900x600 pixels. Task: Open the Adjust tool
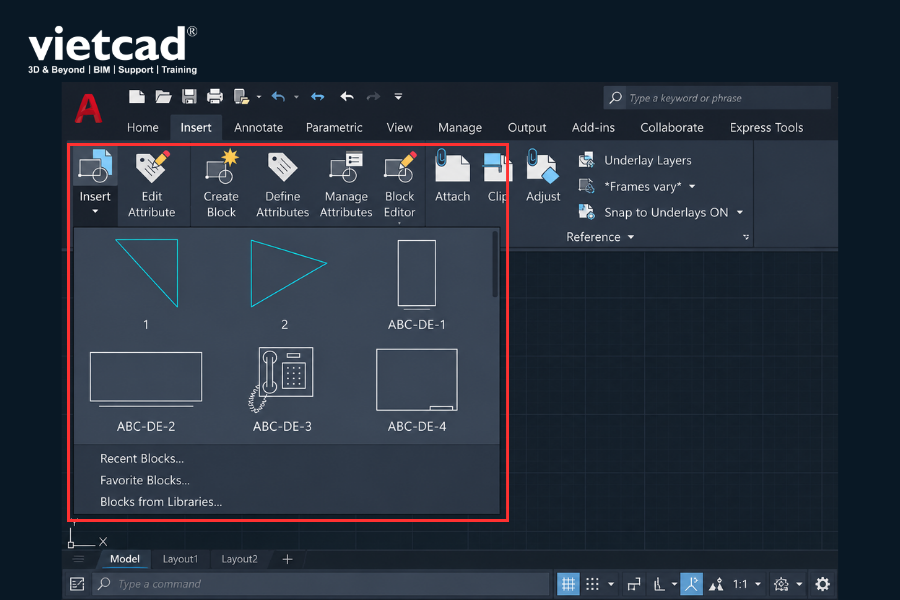[543, 176]
